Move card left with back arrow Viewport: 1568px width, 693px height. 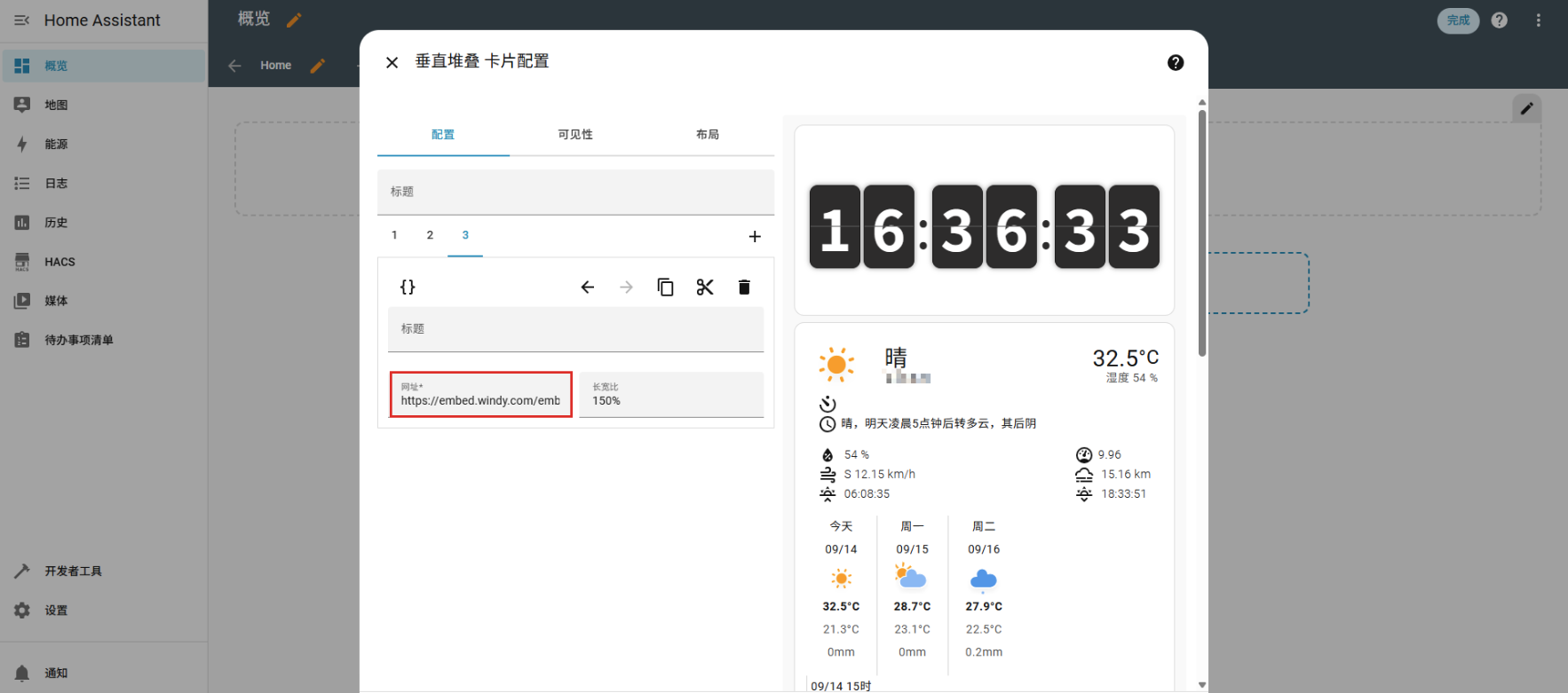coord(587,287)
